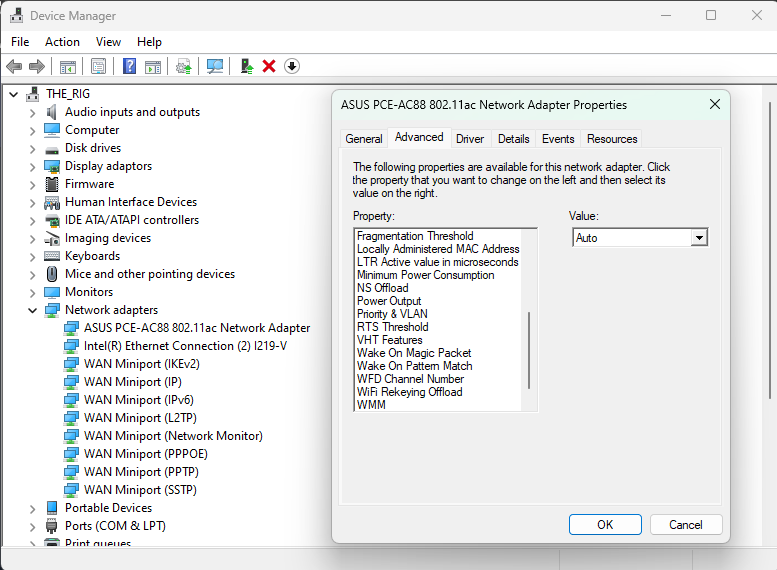Expand the Computer node
Screen dimensions: 777x570
[x=32, y=131]
